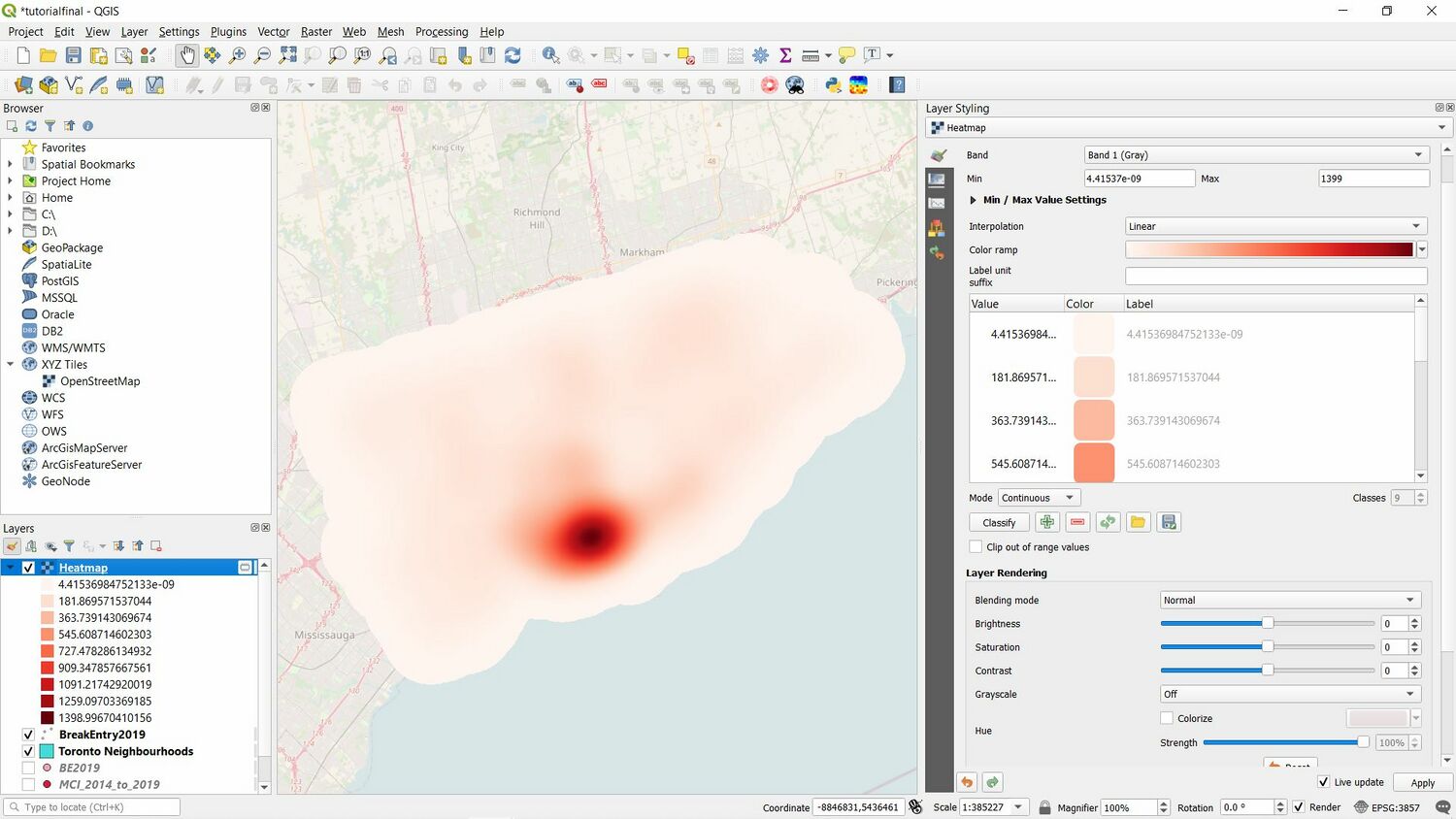Click the Classify button
Screen dimensions: 1456x819
click(999, 522)
